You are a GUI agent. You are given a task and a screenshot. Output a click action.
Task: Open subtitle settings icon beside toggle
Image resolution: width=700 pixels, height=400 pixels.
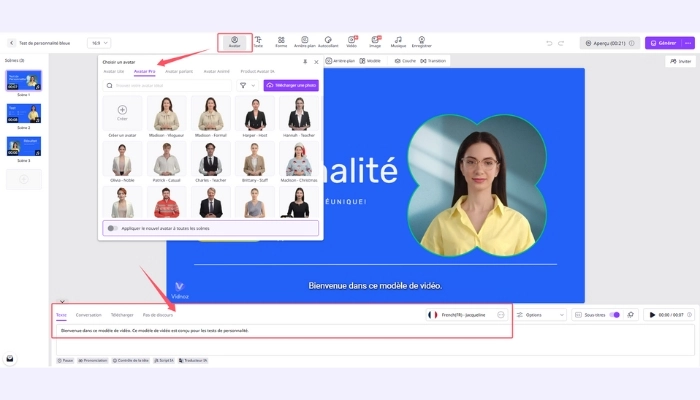pos(631,315)
